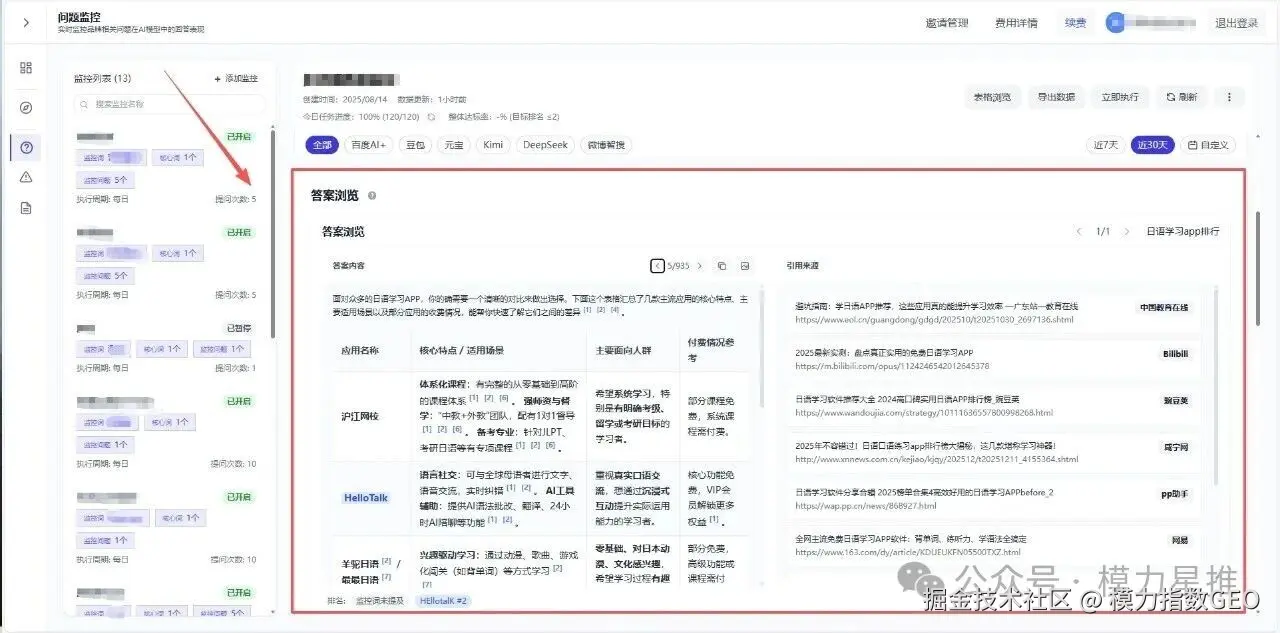1280x633 pixels.
Task: Enable the DeepSeek model filter
Action: (x=546, y=144)
